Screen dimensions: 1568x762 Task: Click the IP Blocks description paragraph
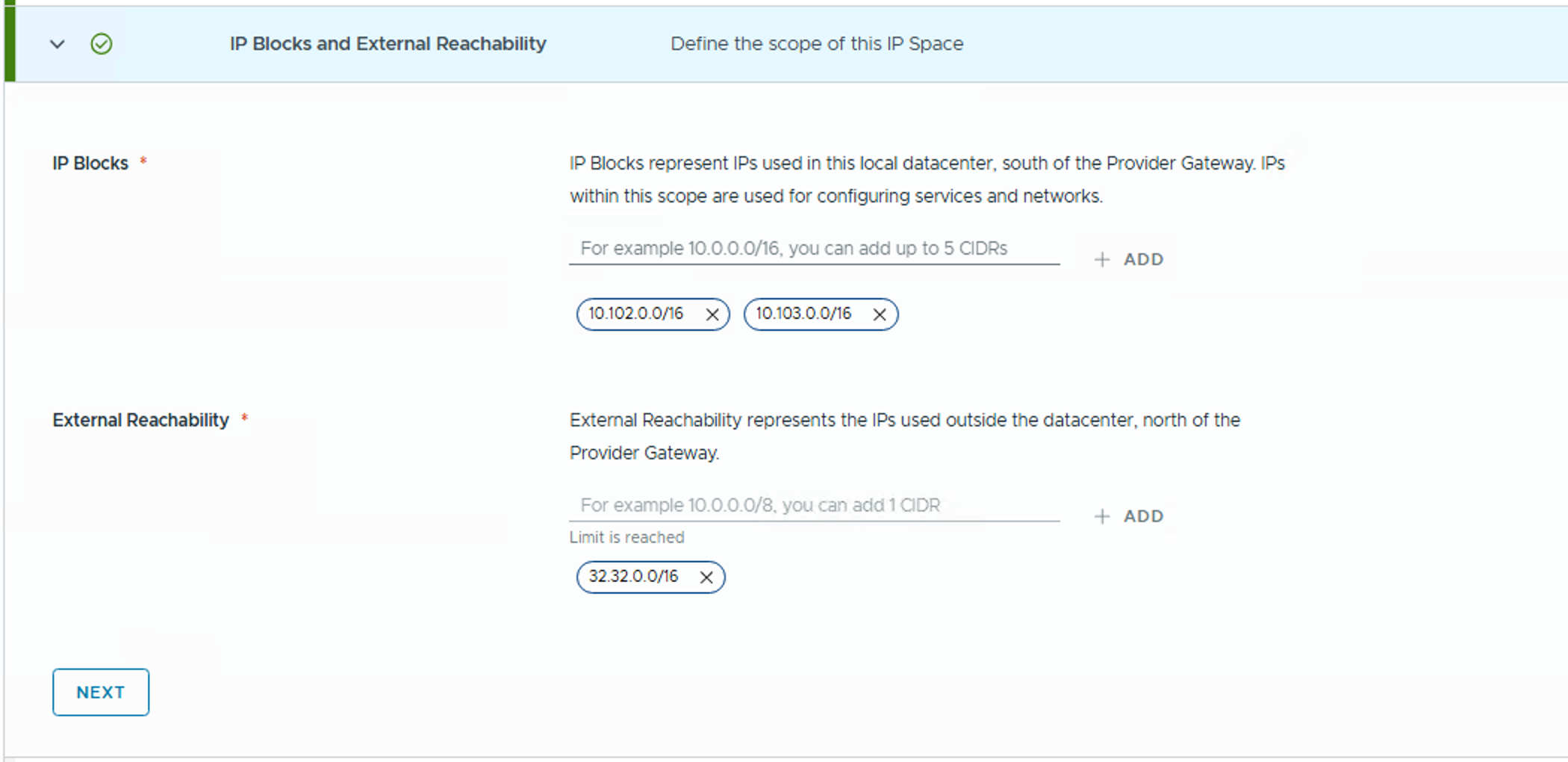point(926,180)
